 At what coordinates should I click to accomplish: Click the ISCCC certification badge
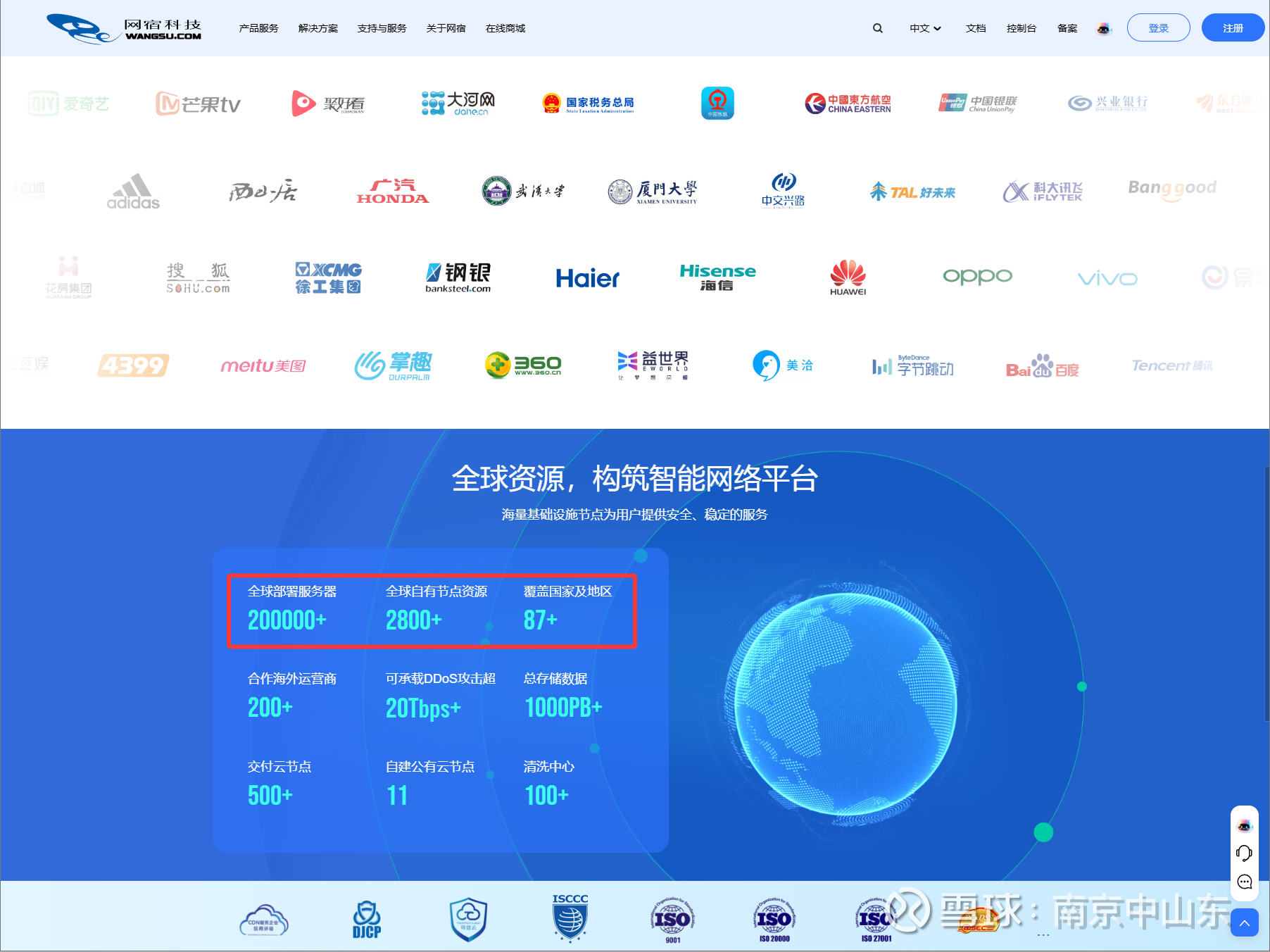click(570, 918)
